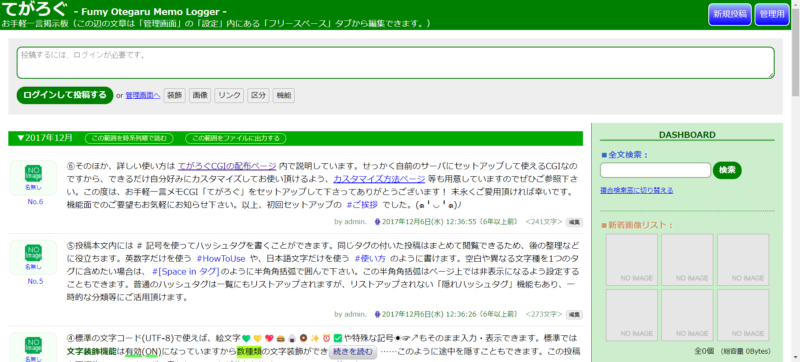This screenshot has height=362, width=800.
Task: Open the 機能 function options
Action: point(284,95)
